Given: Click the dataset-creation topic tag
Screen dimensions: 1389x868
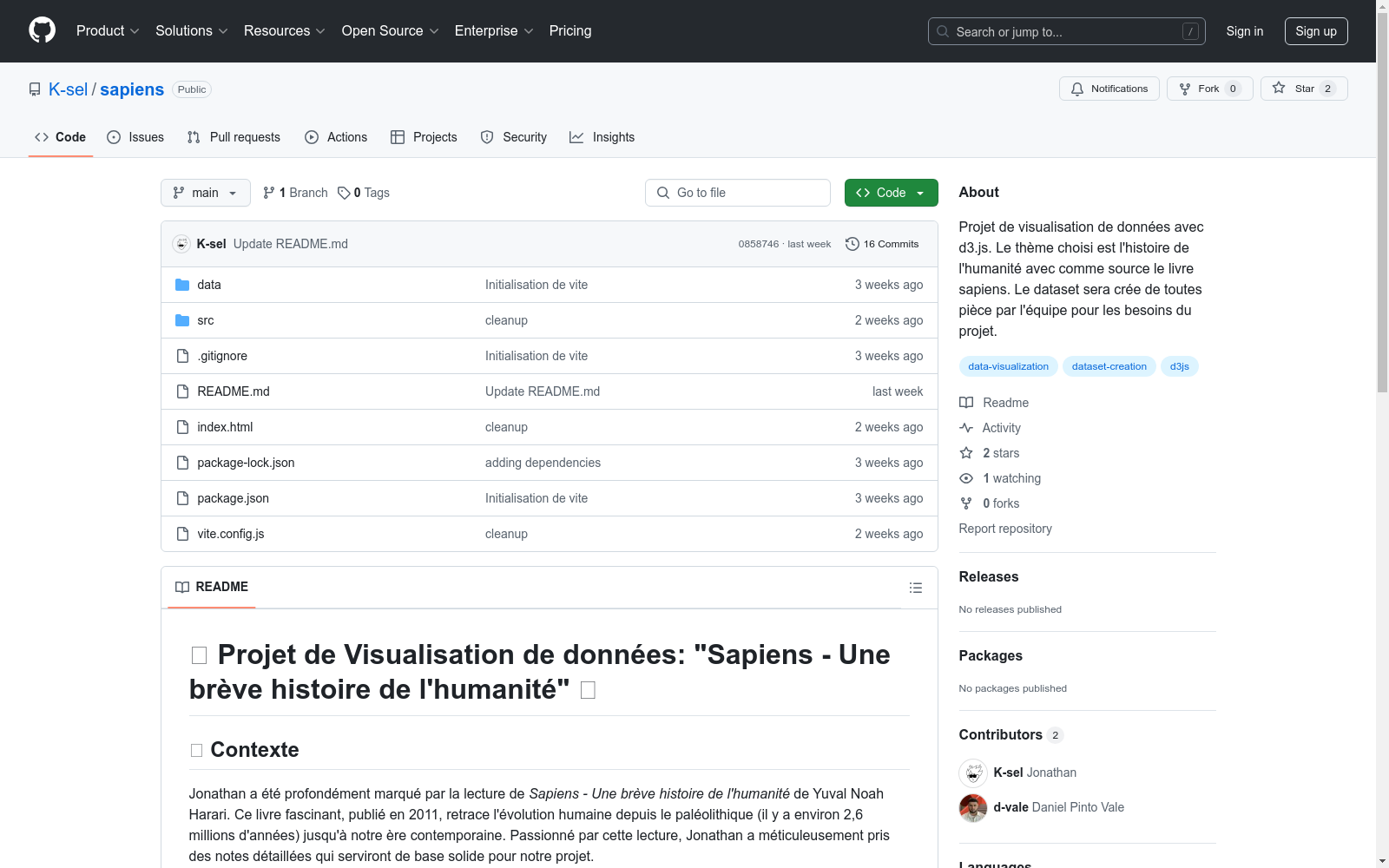Looking at the screenshot, I should (1109, 366).
